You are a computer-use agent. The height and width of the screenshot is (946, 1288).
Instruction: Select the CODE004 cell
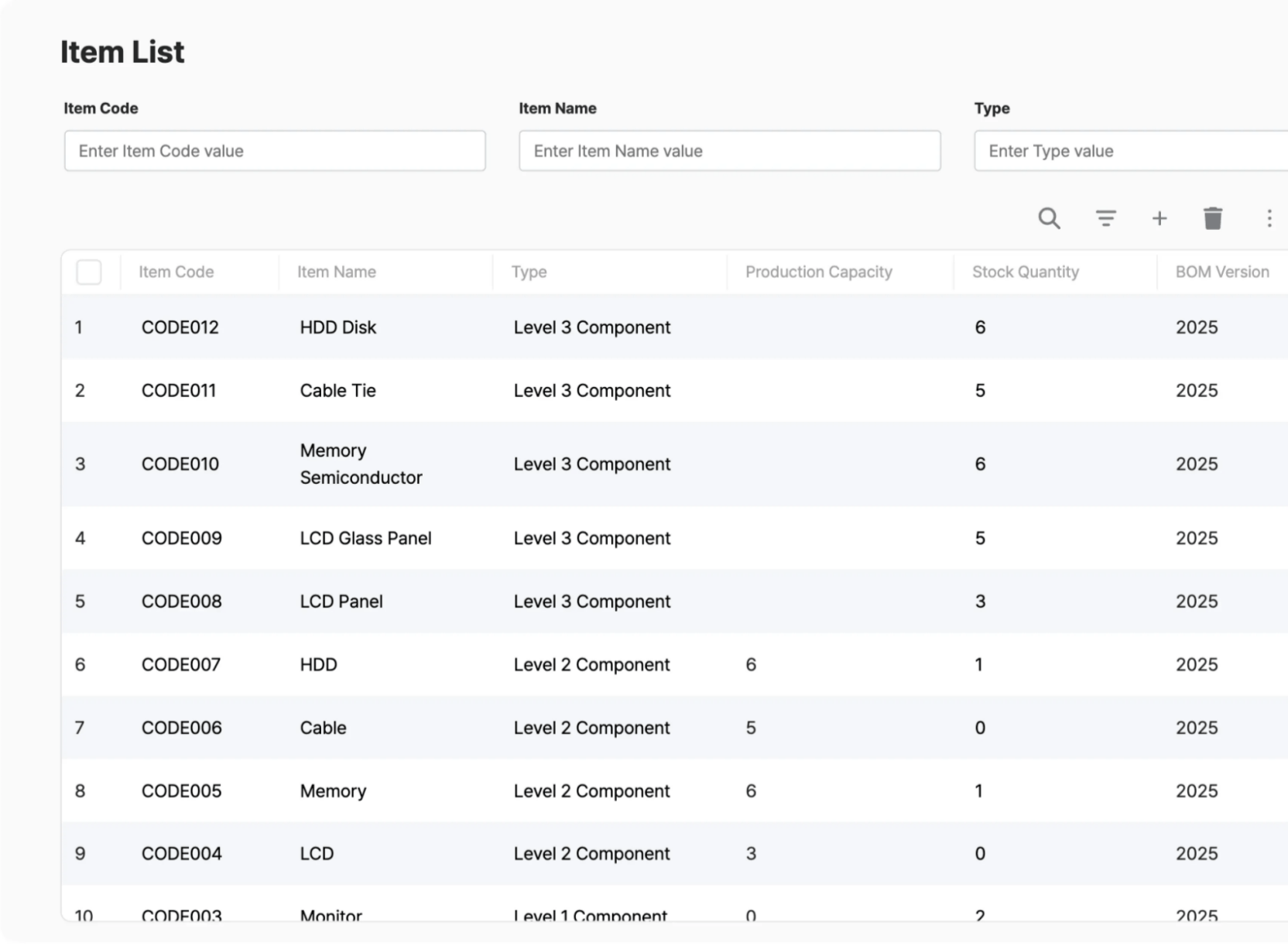pos(182,854)
